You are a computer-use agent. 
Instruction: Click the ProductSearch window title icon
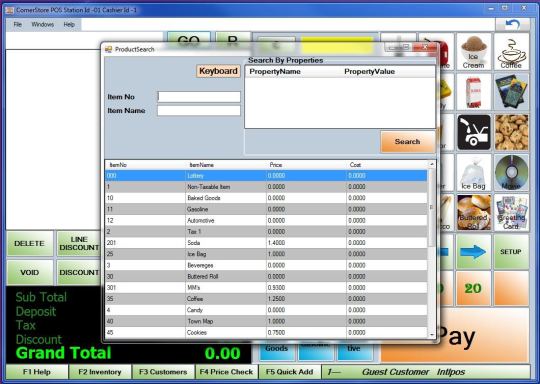coord(108,49)
